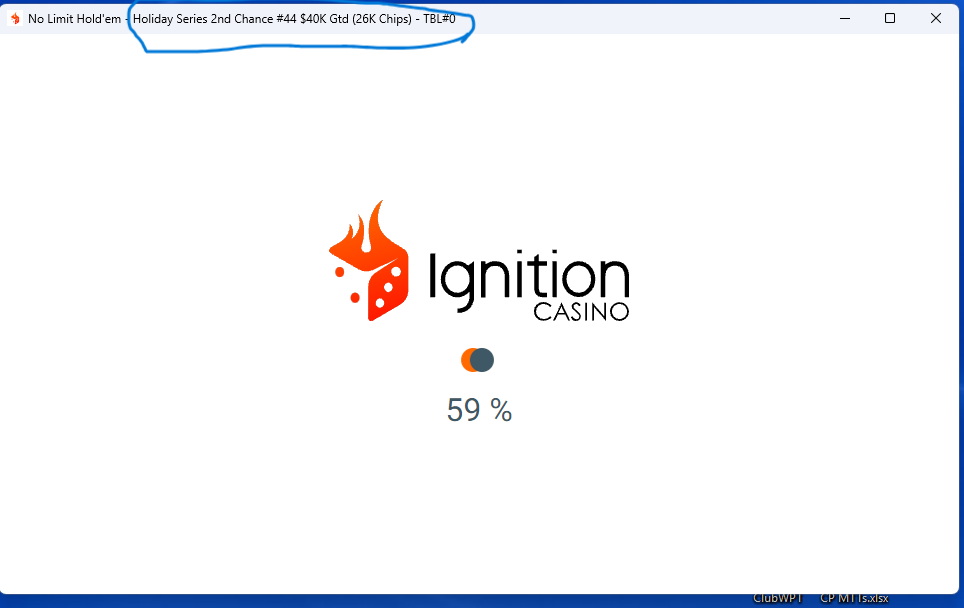Open ClubWPT from the taskbar
Screen dimensions: 964x608
(x=778, y=598)
